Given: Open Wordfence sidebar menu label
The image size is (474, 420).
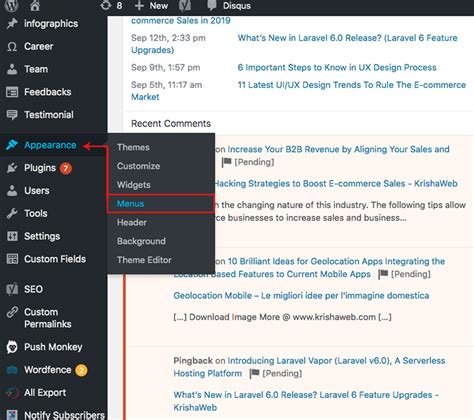Looking at the screenshot, I should (x=48, y=370).
